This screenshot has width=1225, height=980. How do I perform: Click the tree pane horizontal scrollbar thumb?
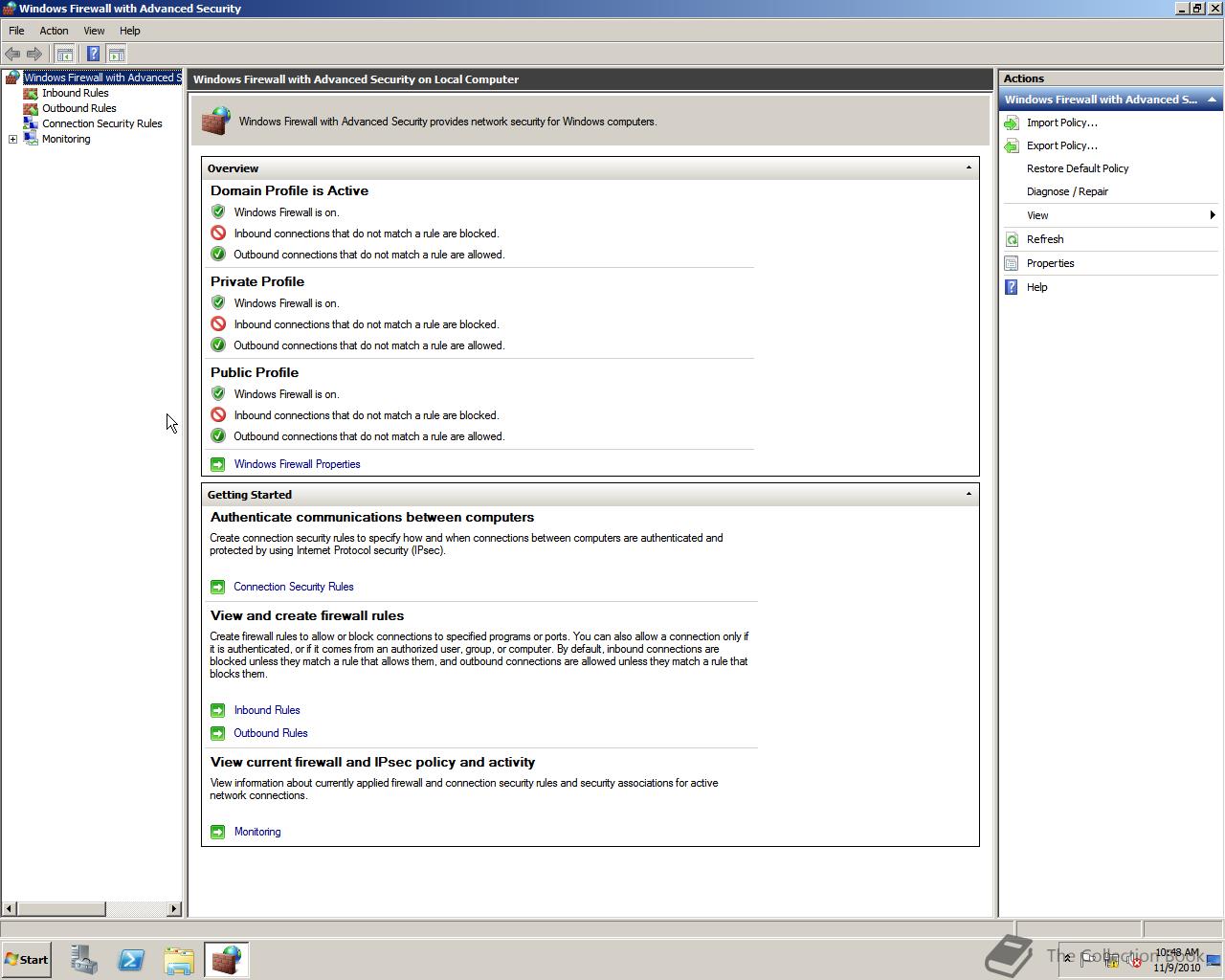point(61,908)
